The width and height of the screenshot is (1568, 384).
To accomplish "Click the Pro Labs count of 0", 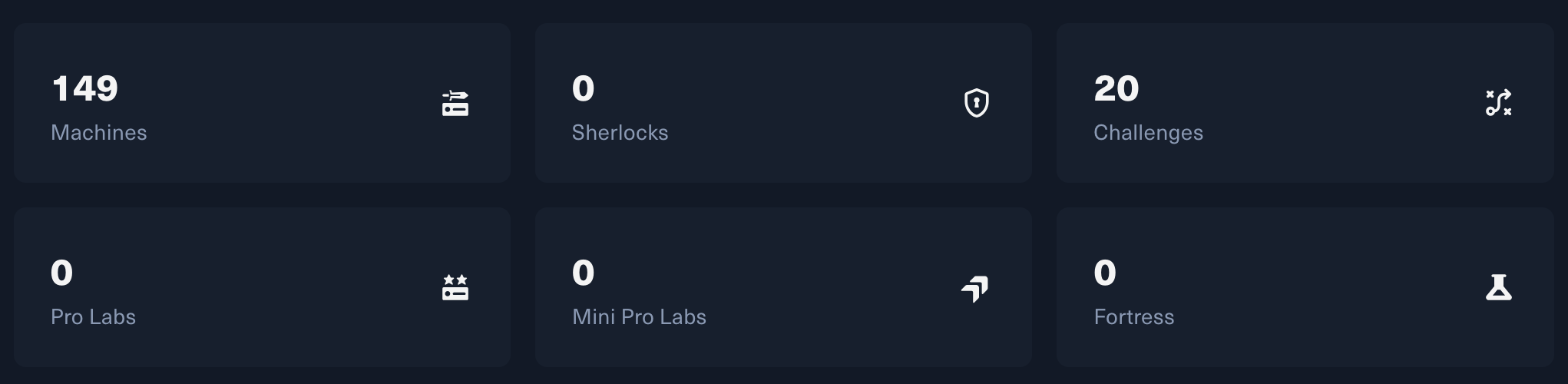I will coord(62,273).
